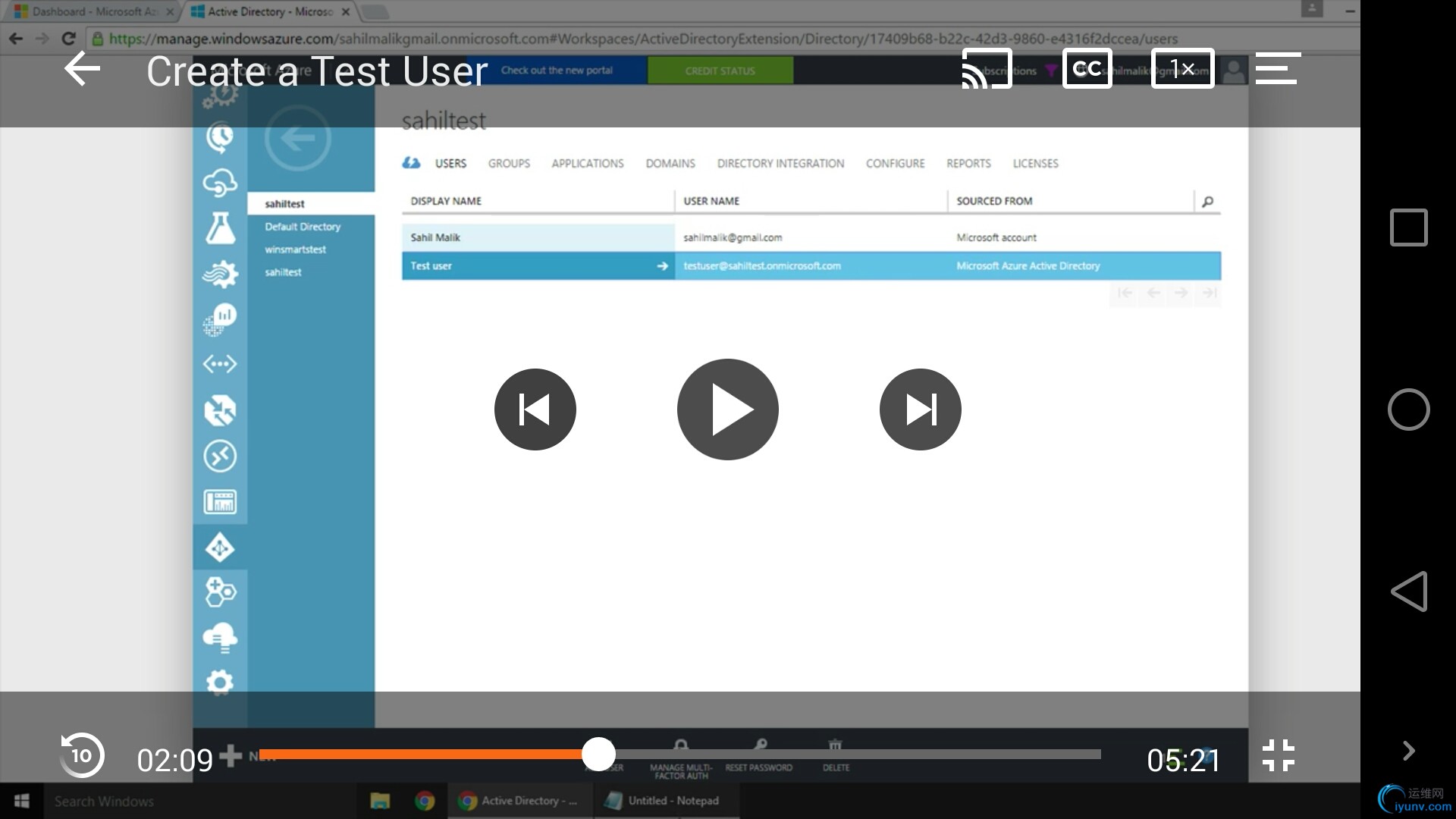Click the DELETE user command
The image size is (1456, 819).
point(836,755)
